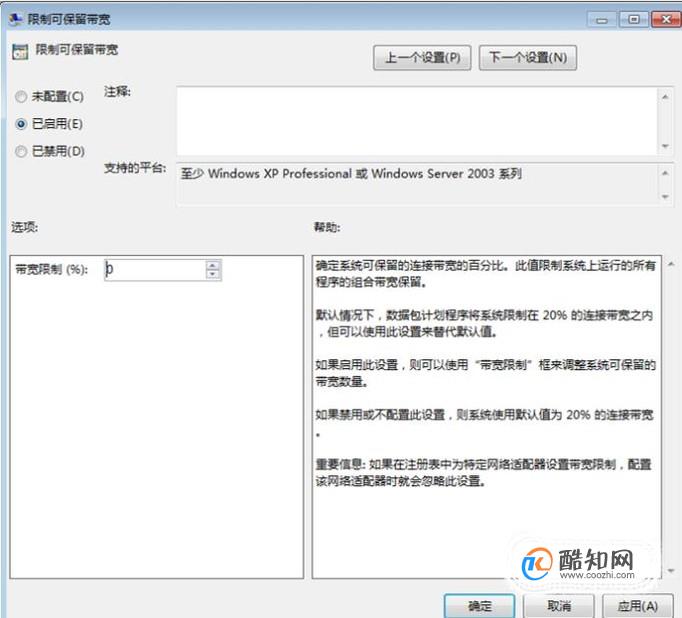Decrease bandwidth limit with spinner down arrow

tap(213, 274)
